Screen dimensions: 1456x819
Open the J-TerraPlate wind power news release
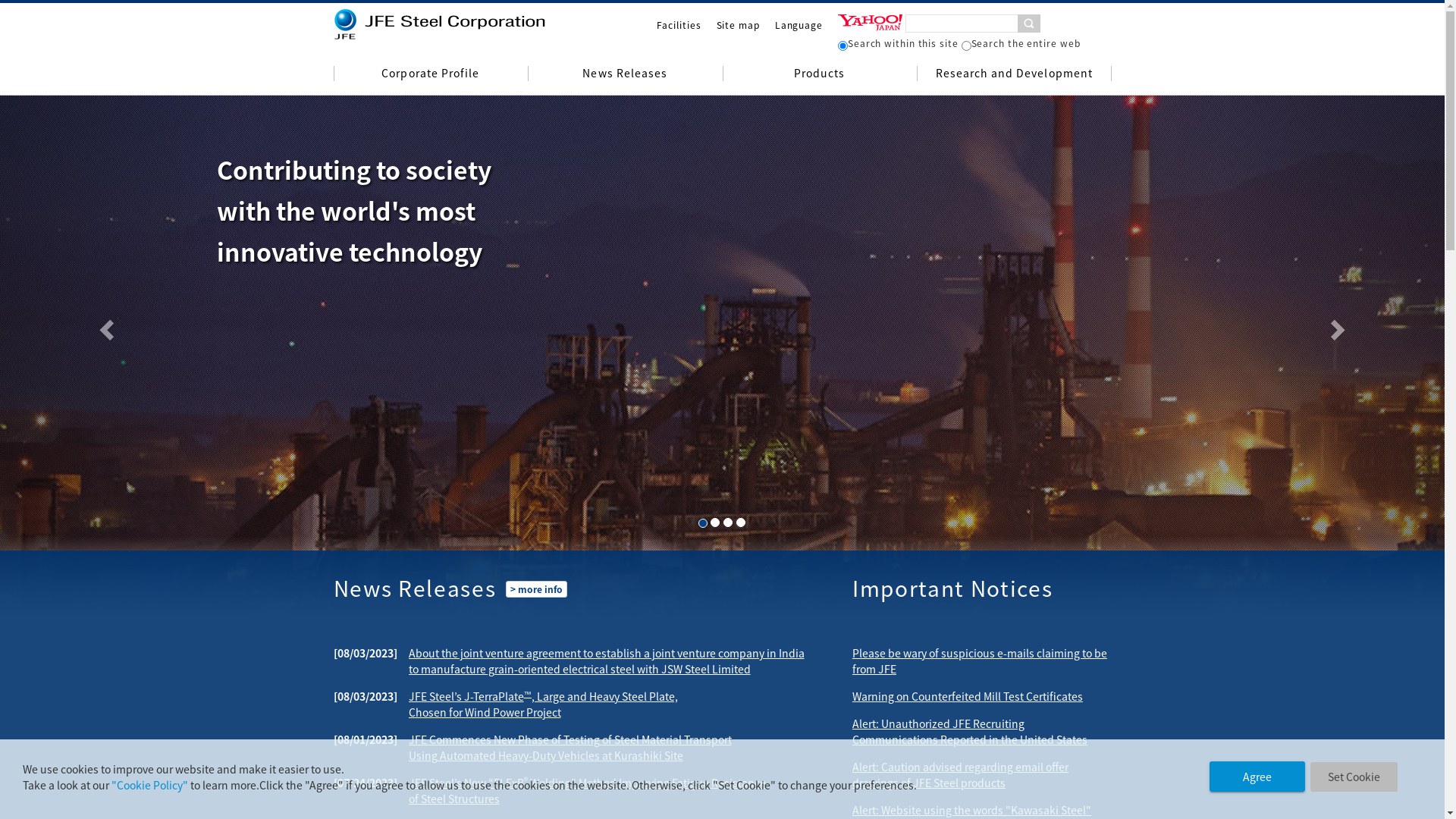point(543,704)
